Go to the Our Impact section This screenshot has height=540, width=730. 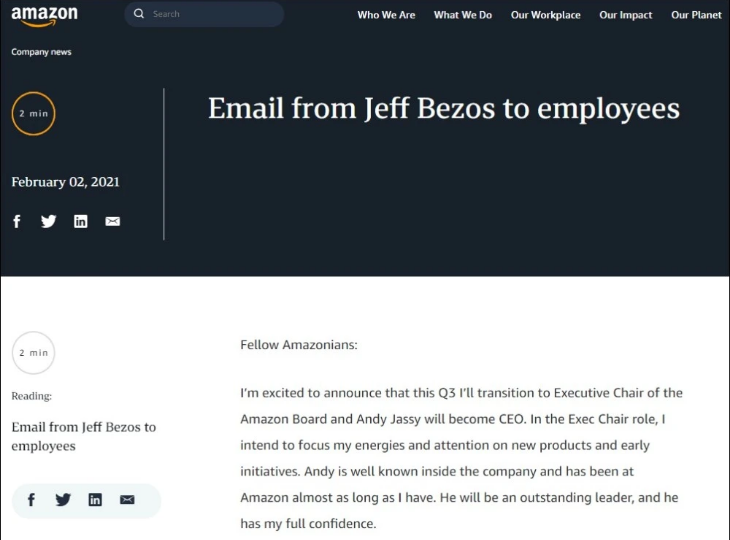(625, 15)
